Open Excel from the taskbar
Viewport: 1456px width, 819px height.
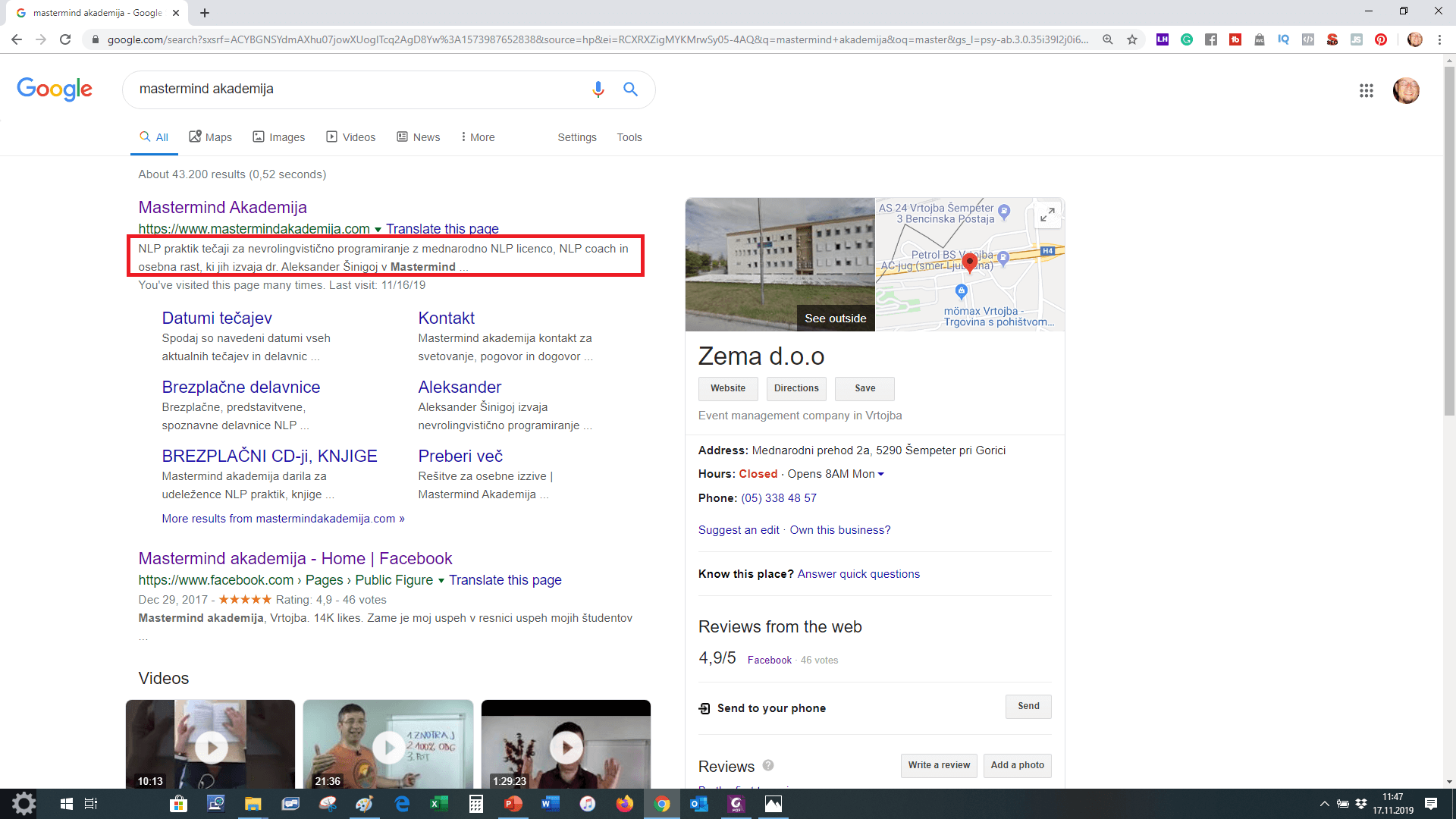(438, 804)
